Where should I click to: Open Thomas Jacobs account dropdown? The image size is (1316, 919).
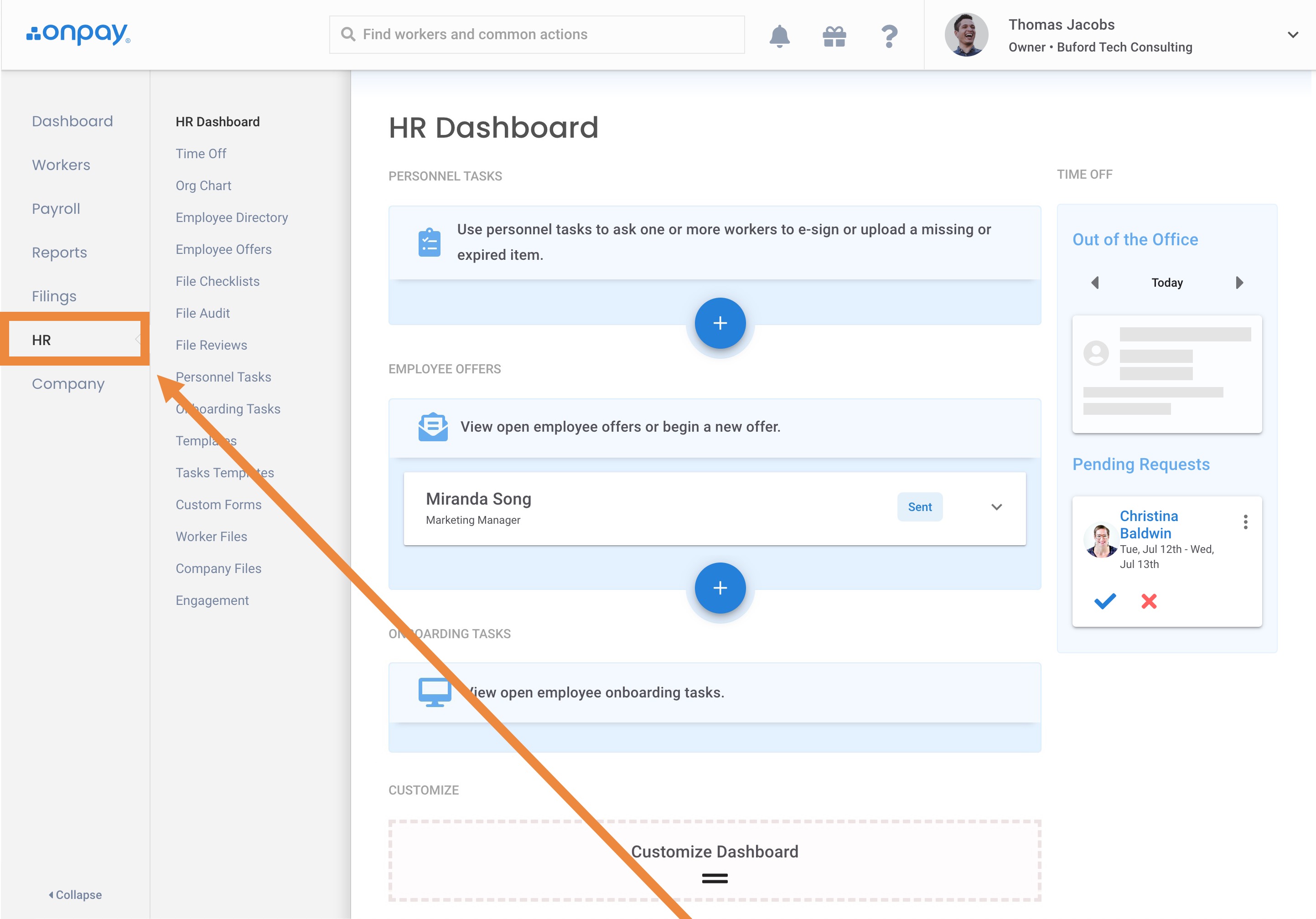1292,34
